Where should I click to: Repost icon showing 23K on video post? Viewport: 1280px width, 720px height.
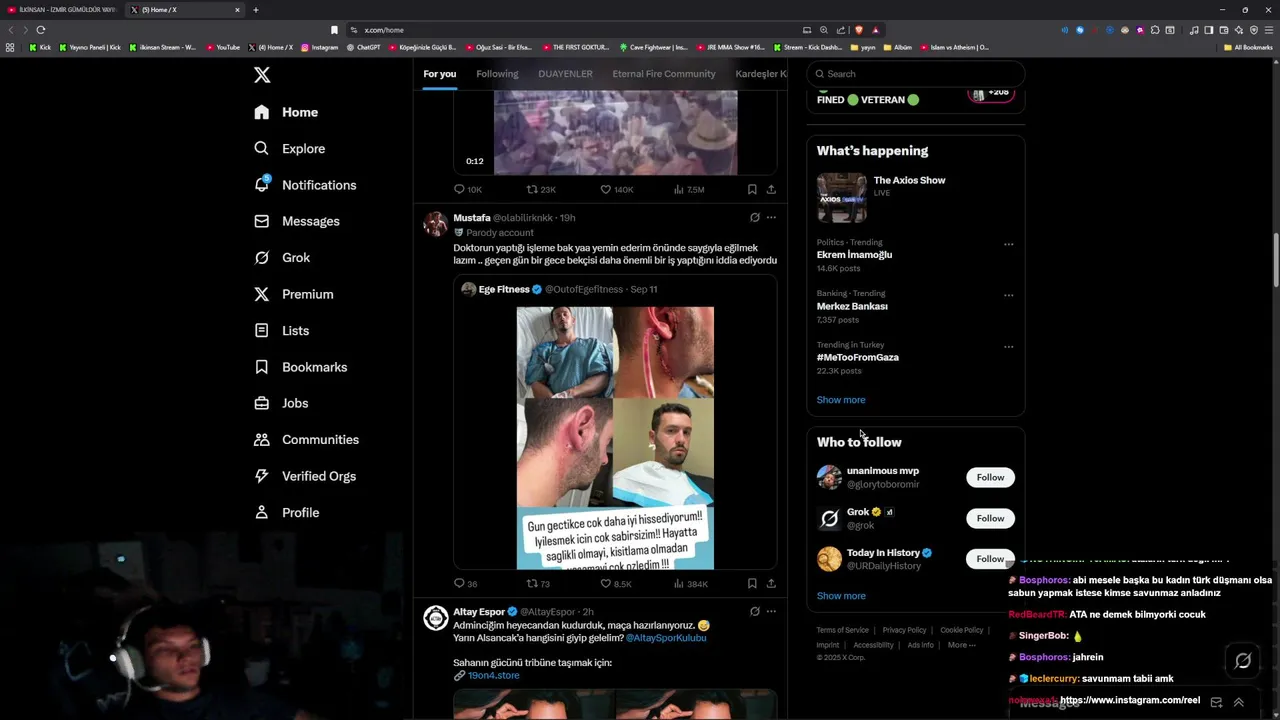pyautogui.click(x=532, y=189)
